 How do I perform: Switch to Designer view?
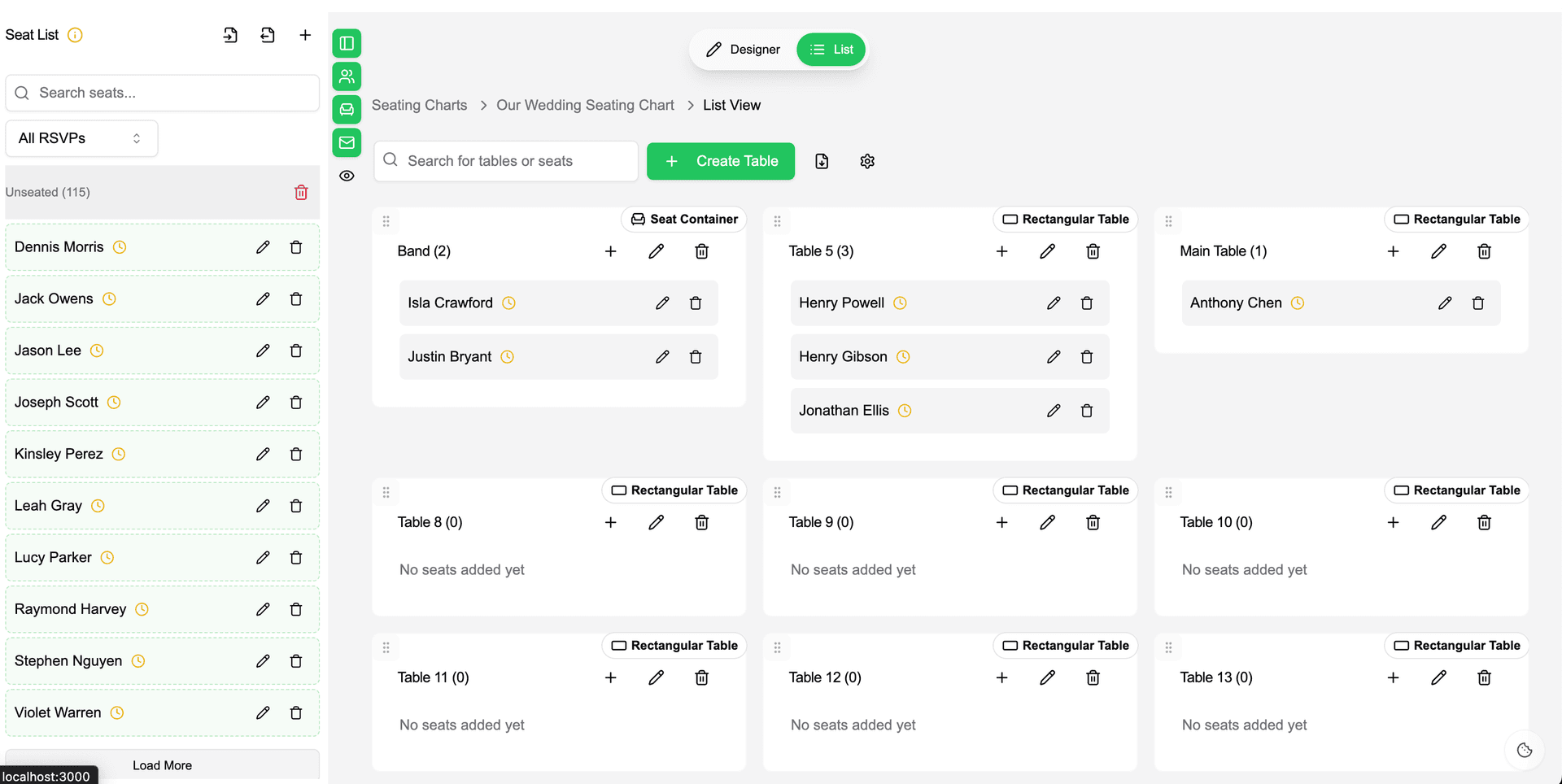pyautogui.click(x=743, y=50)
